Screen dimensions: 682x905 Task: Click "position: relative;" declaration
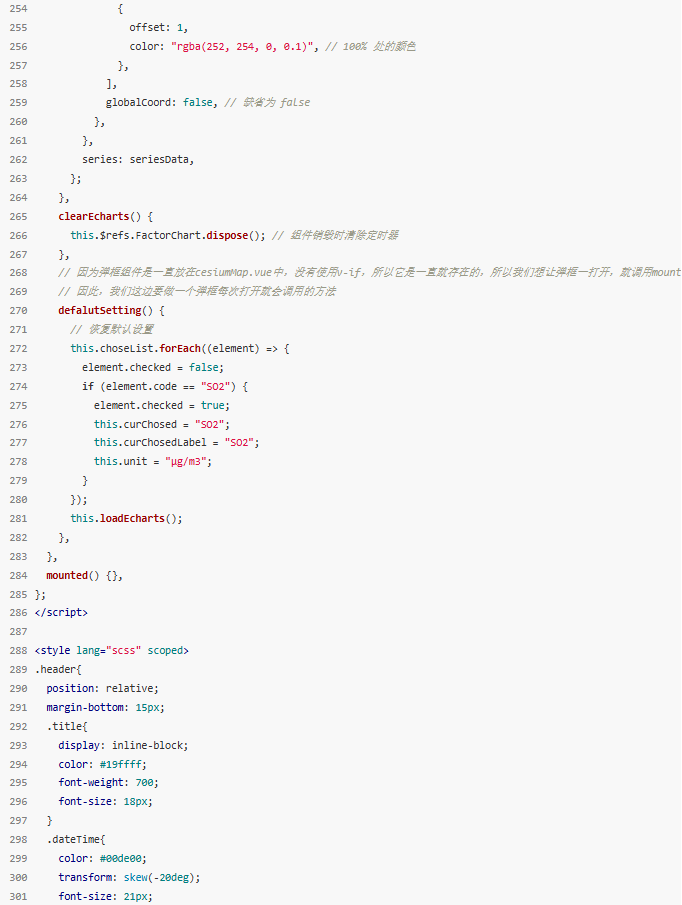coord(103,689)
